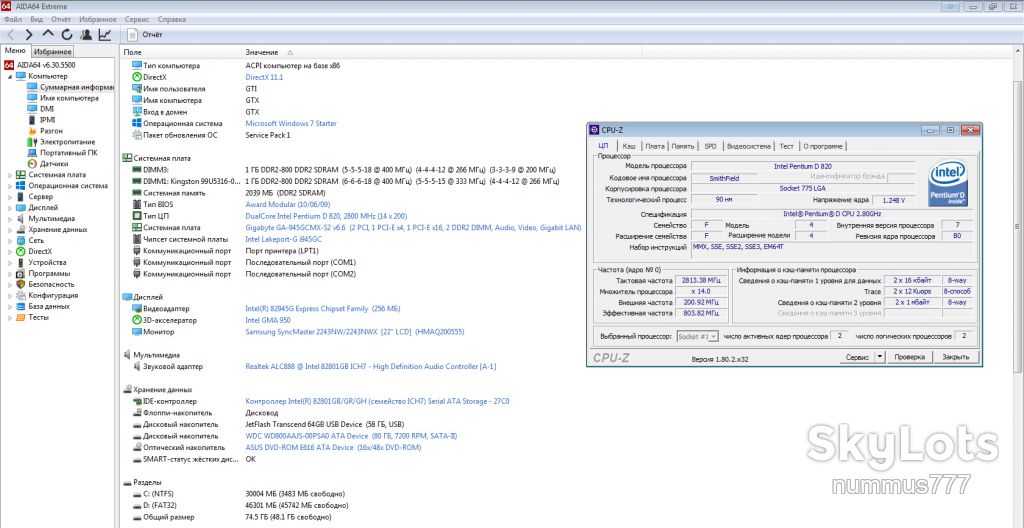Screen dimensions: 1024x528
Task: Expand the Хранение данных tree node arrow
Action: coord(10,229)
